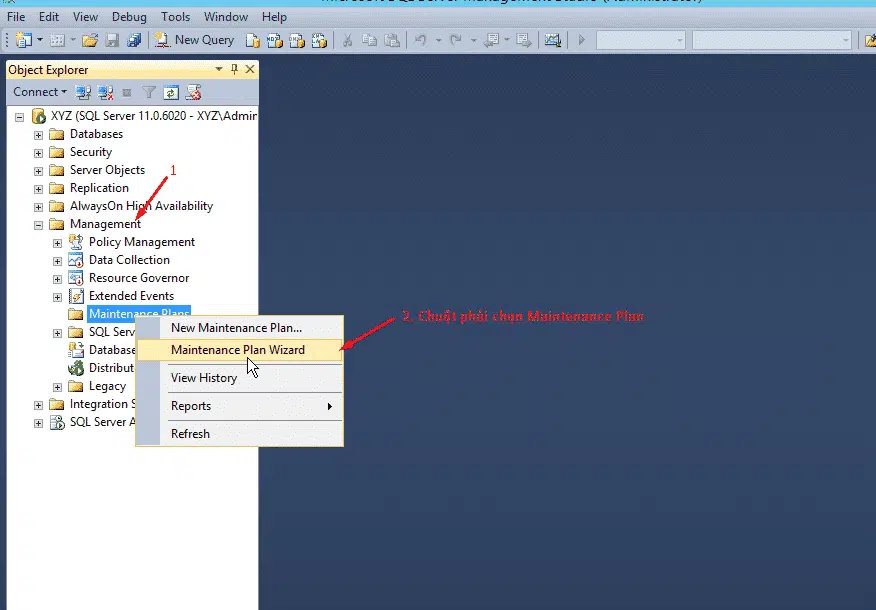The image size is (876, 610).
Task: Open the Activity Monitor icon
Action: [553, 40]
